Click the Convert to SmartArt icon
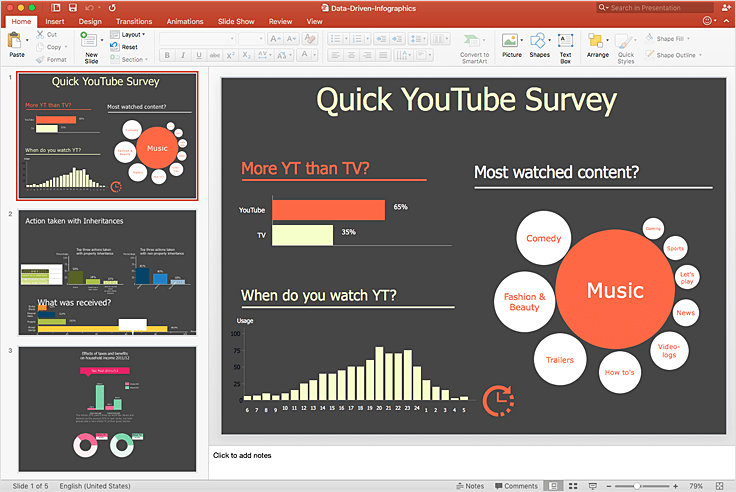The width and height of the screenshot is (736, 492). tap(472, 40)
